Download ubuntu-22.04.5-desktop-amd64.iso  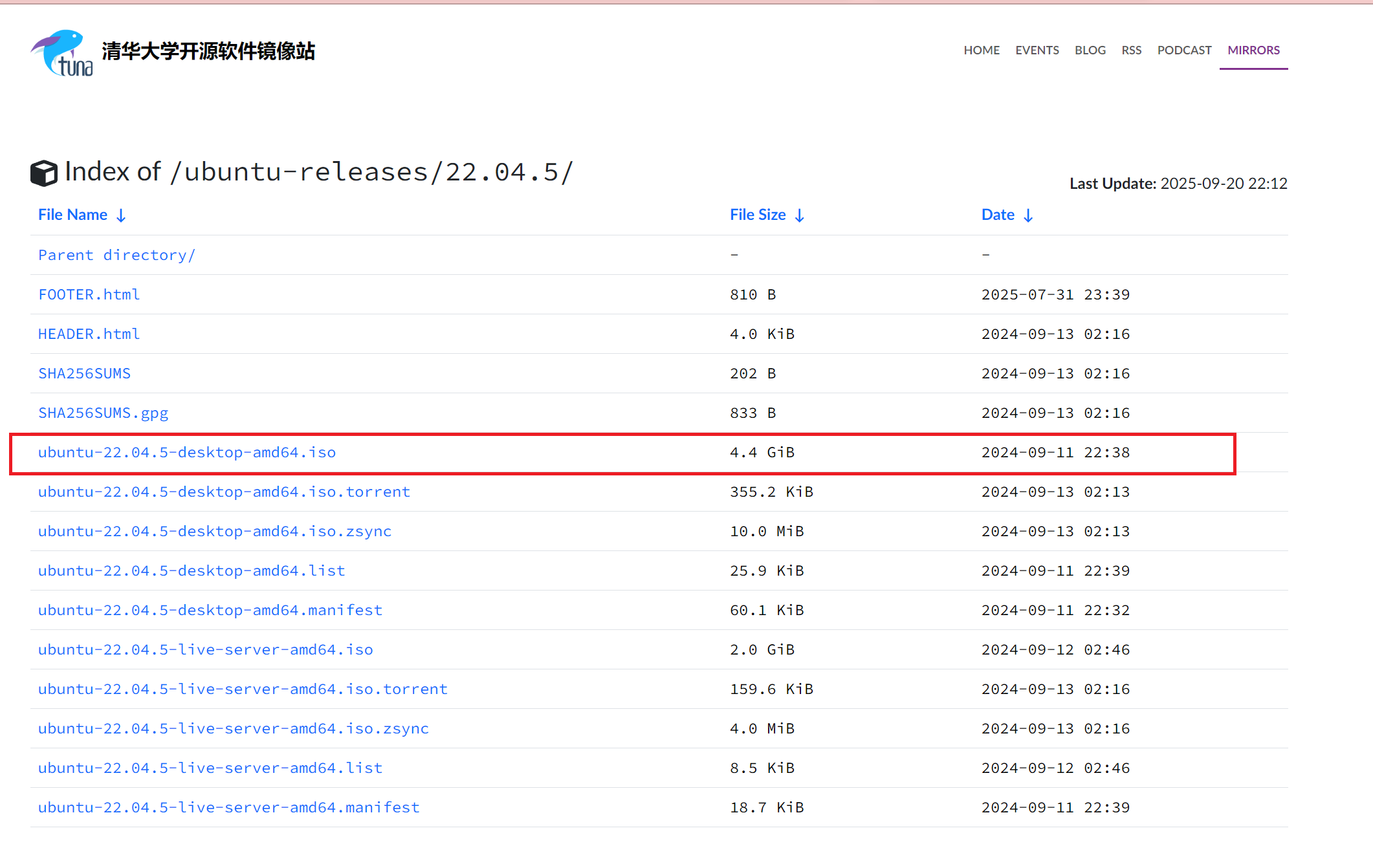click(x=186, y=452)
